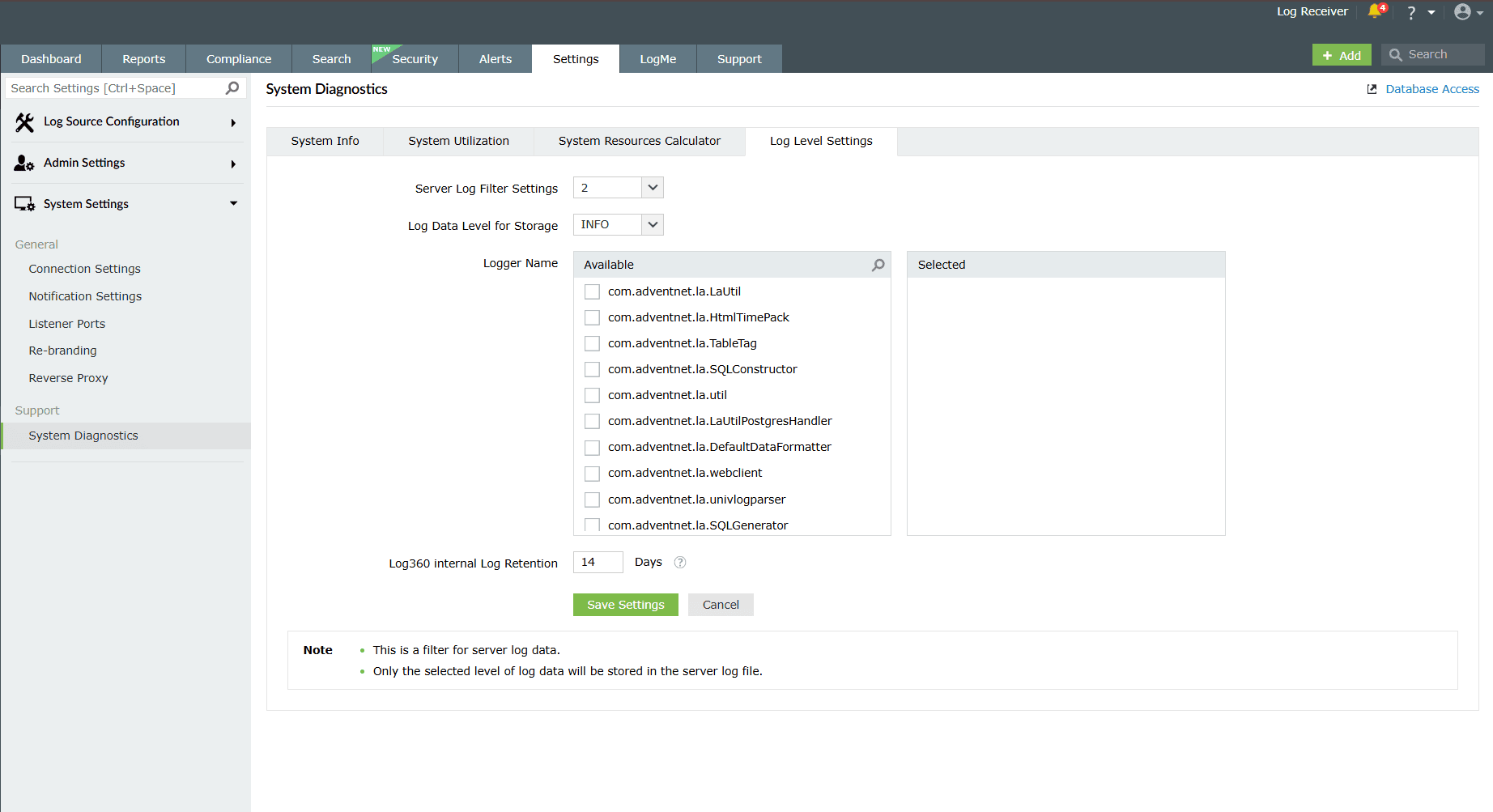Open the notifications bell icon

tap(1376, 11)
